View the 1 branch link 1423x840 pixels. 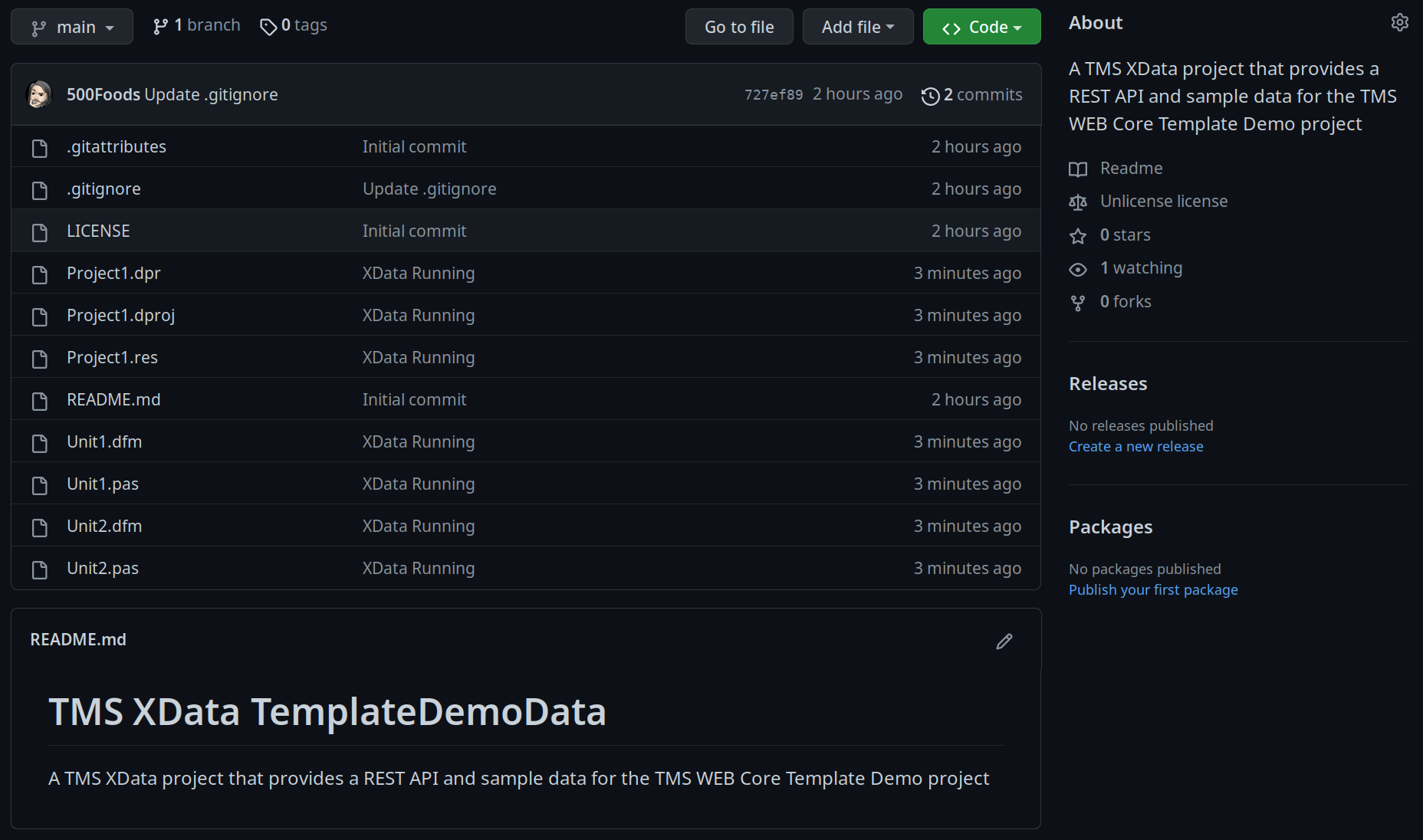[x=197, y=25]
